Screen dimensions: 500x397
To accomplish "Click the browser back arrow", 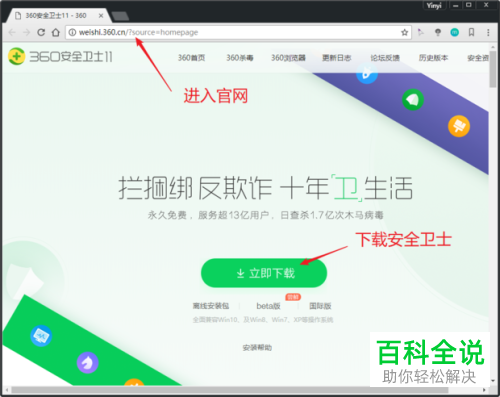I will 12,32.
